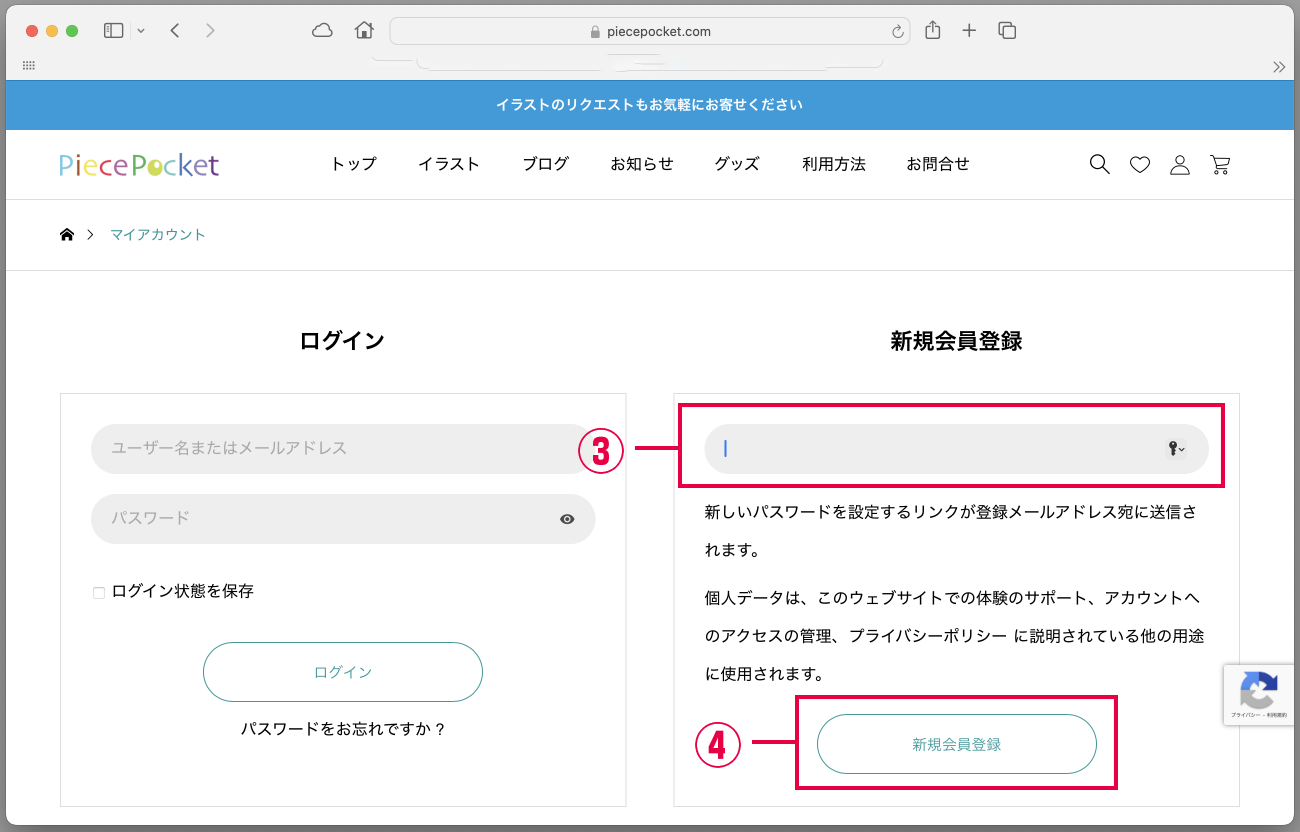The width and height of the screenshot is (1300, 832).
Task: Open the wishlist heart icon
Action: tap(1140, 165)
